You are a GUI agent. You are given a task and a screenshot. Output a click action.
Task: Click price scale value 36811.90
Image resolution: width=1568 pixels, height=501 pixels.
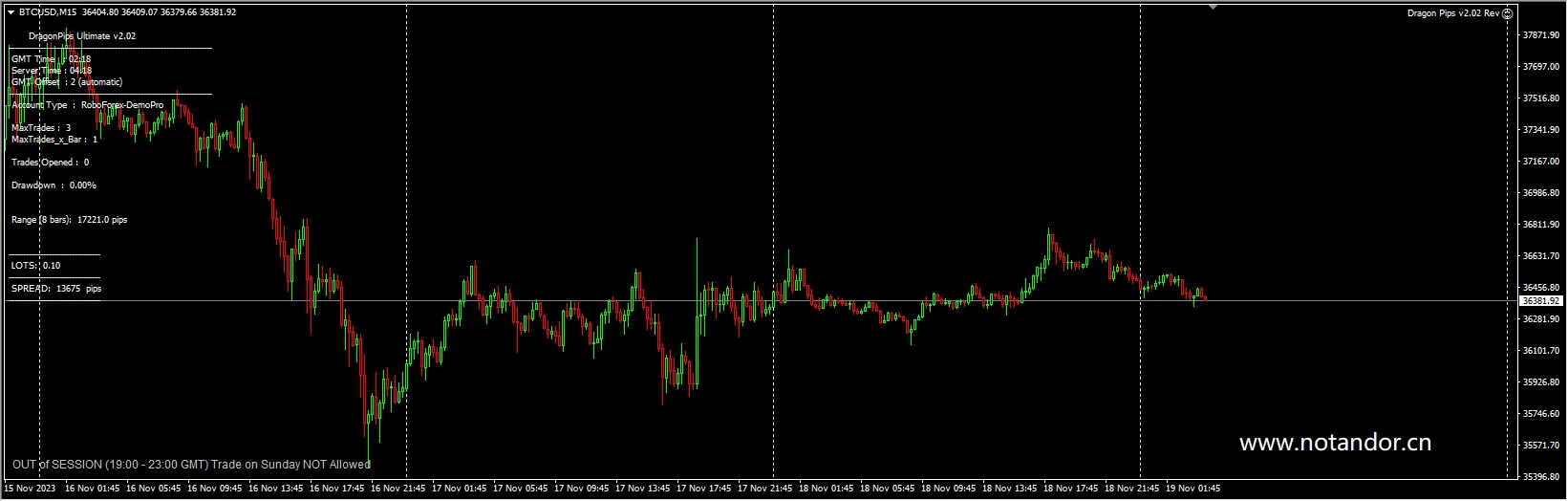[x=1542, y=225]
